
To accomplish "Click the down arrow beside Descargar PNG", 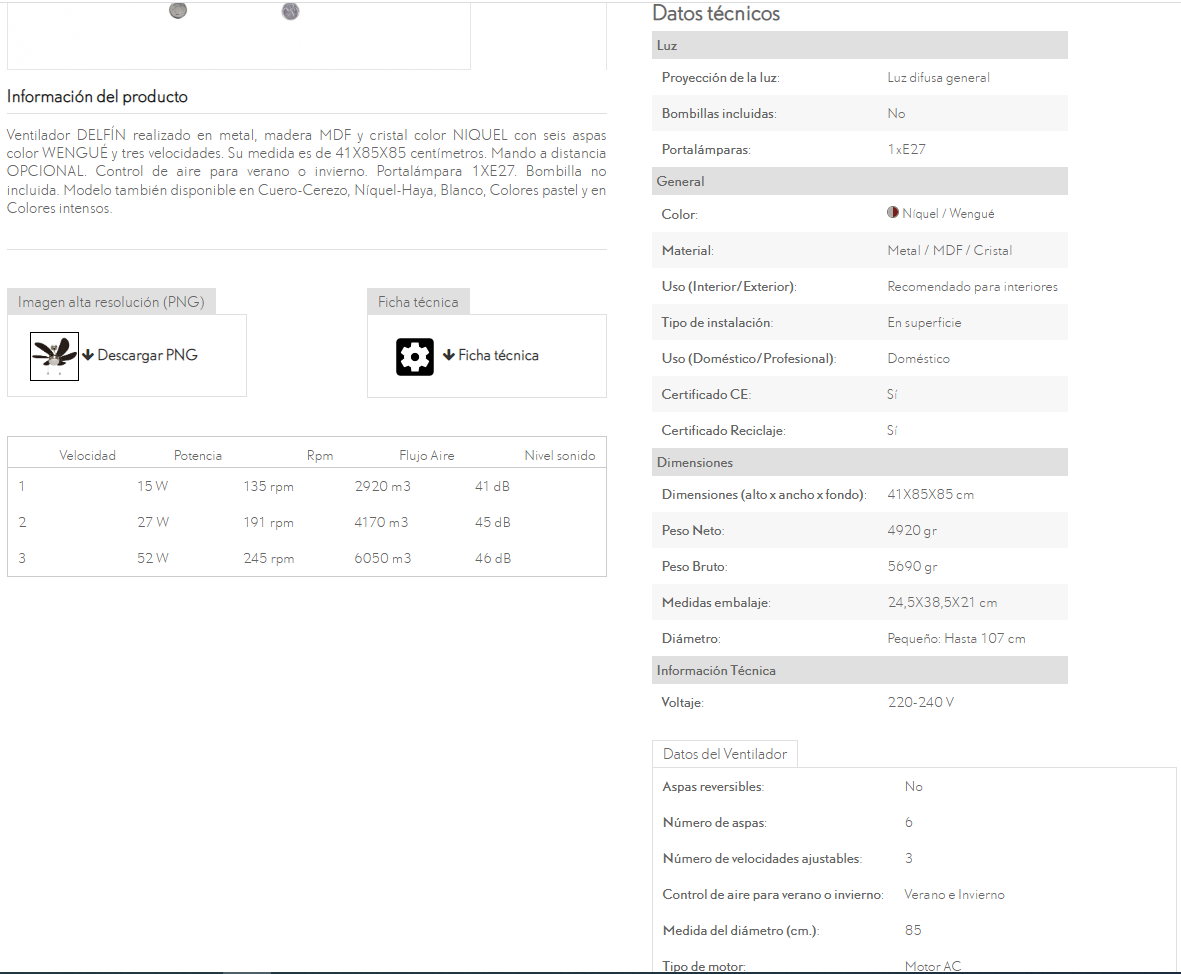I will click(x=88, y=355).
